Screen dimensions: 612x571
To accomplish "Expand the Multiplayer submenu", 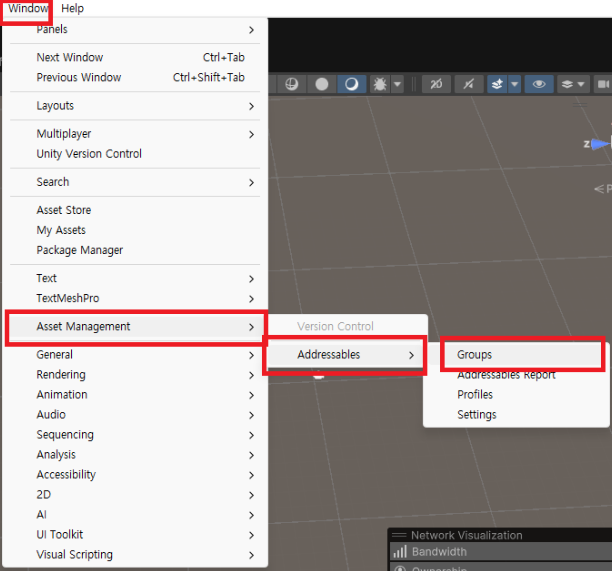I will pos(135,134).
